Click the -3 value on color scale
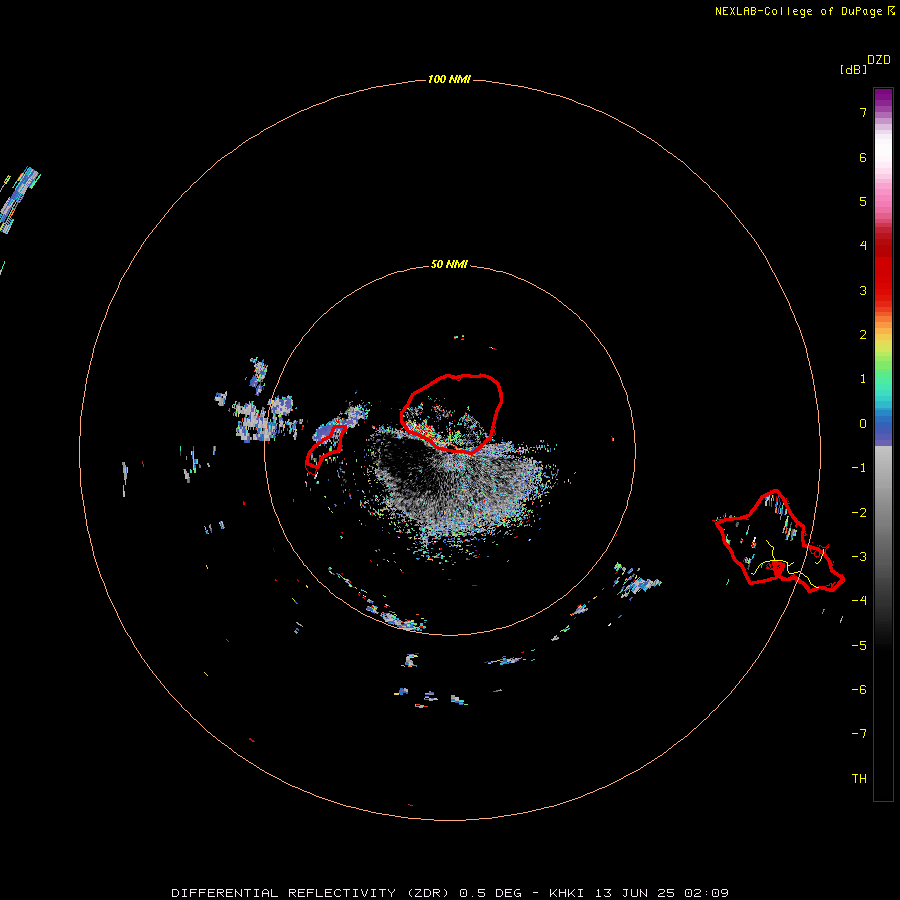This screenshot has height=900, width=900. point(859,557)
